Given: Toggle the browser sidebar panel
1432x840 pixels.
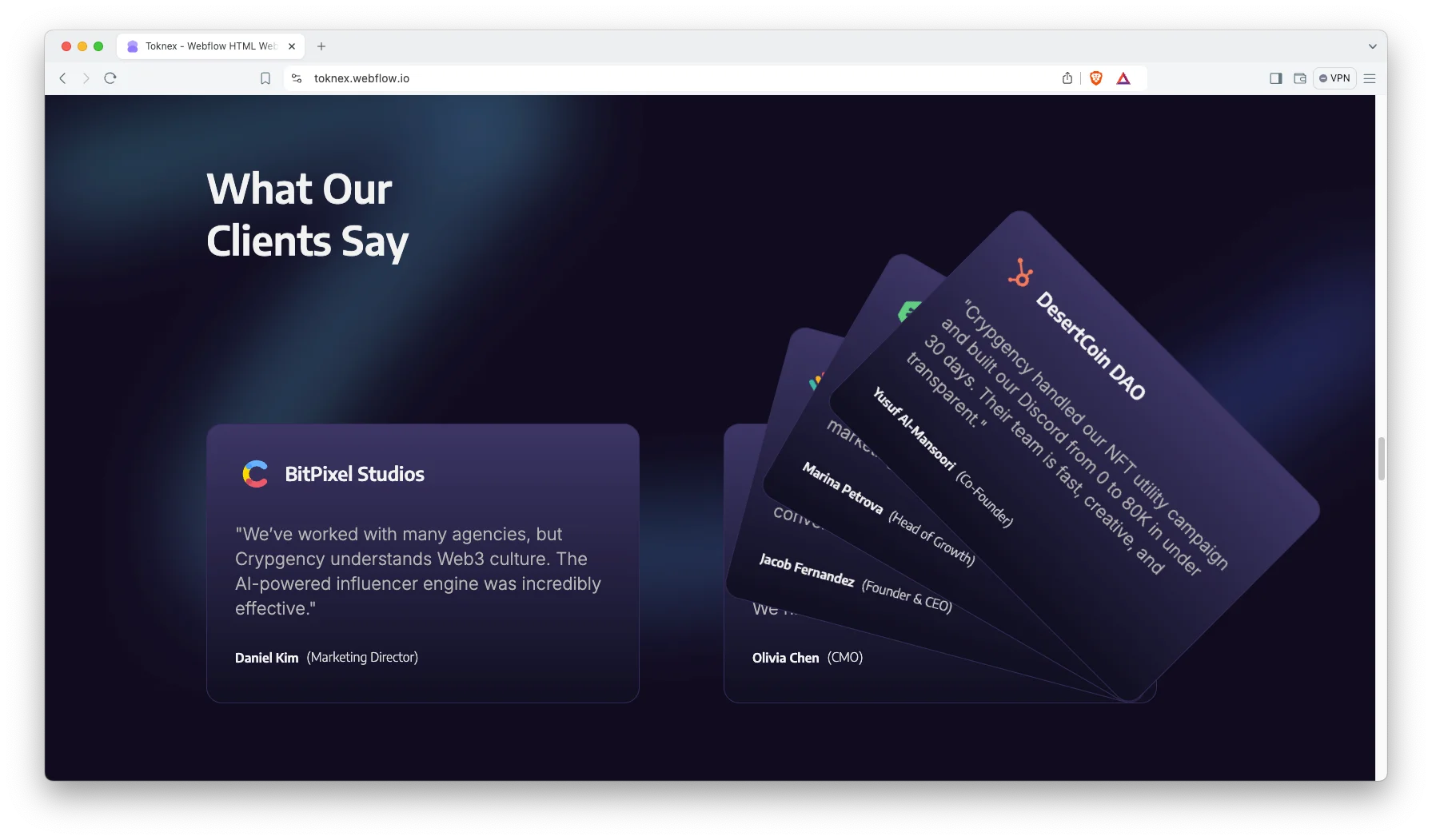Looking at the screenshot, I should (x=1276, y=78).
